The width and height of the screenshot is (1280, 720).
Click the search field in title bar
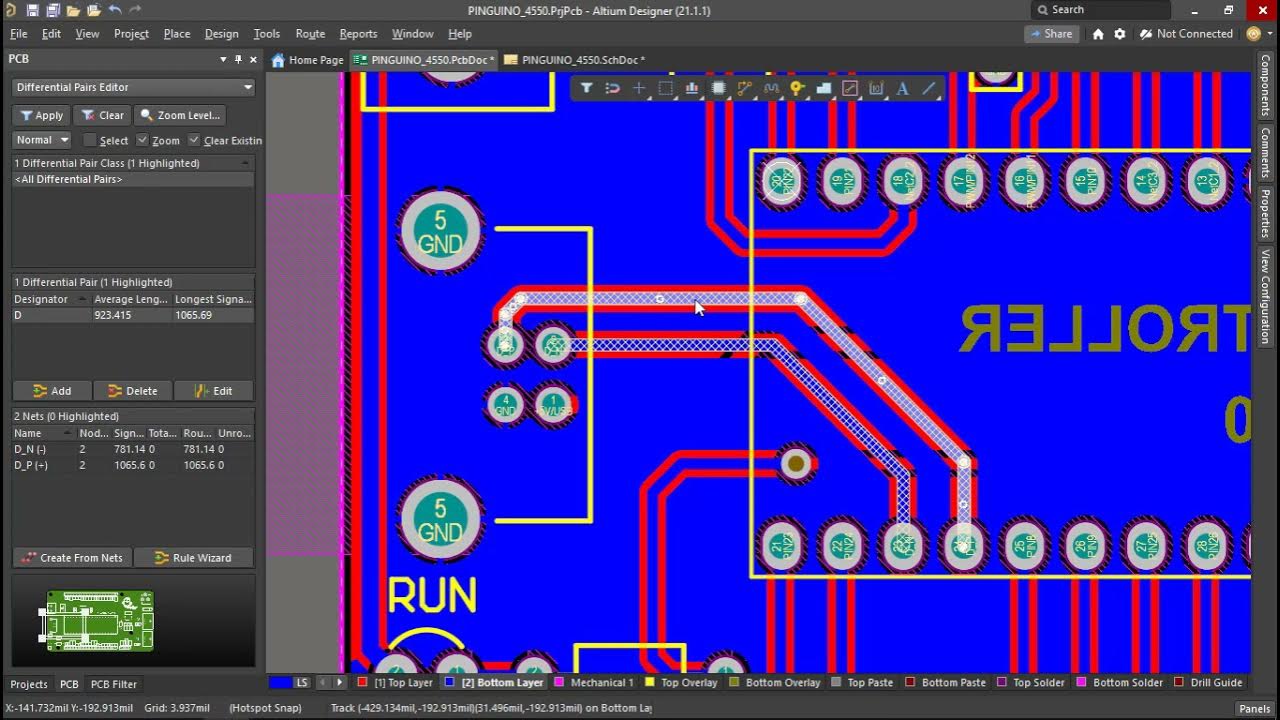1100,10
